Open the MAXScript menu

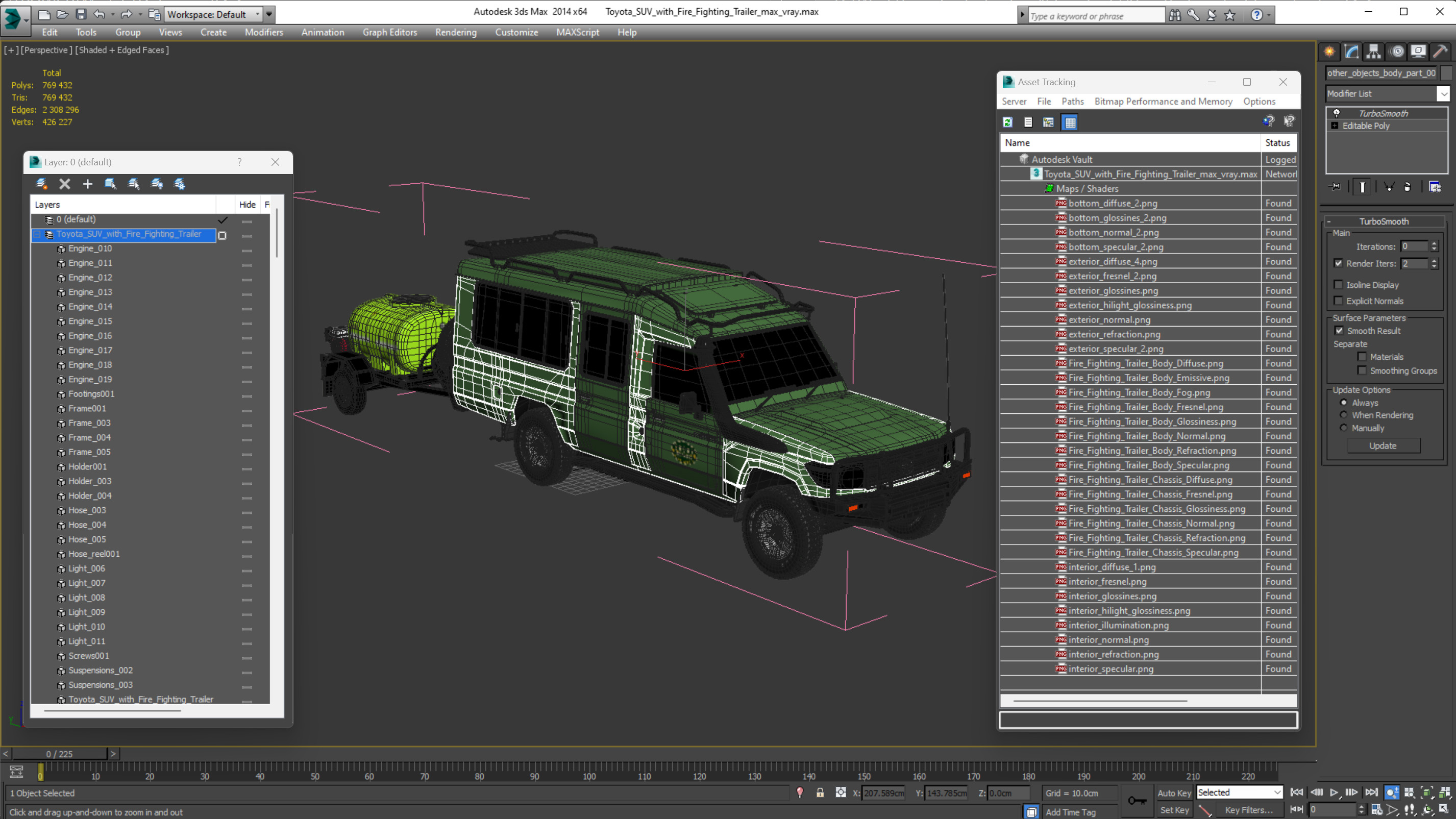[x=578, y=32]
